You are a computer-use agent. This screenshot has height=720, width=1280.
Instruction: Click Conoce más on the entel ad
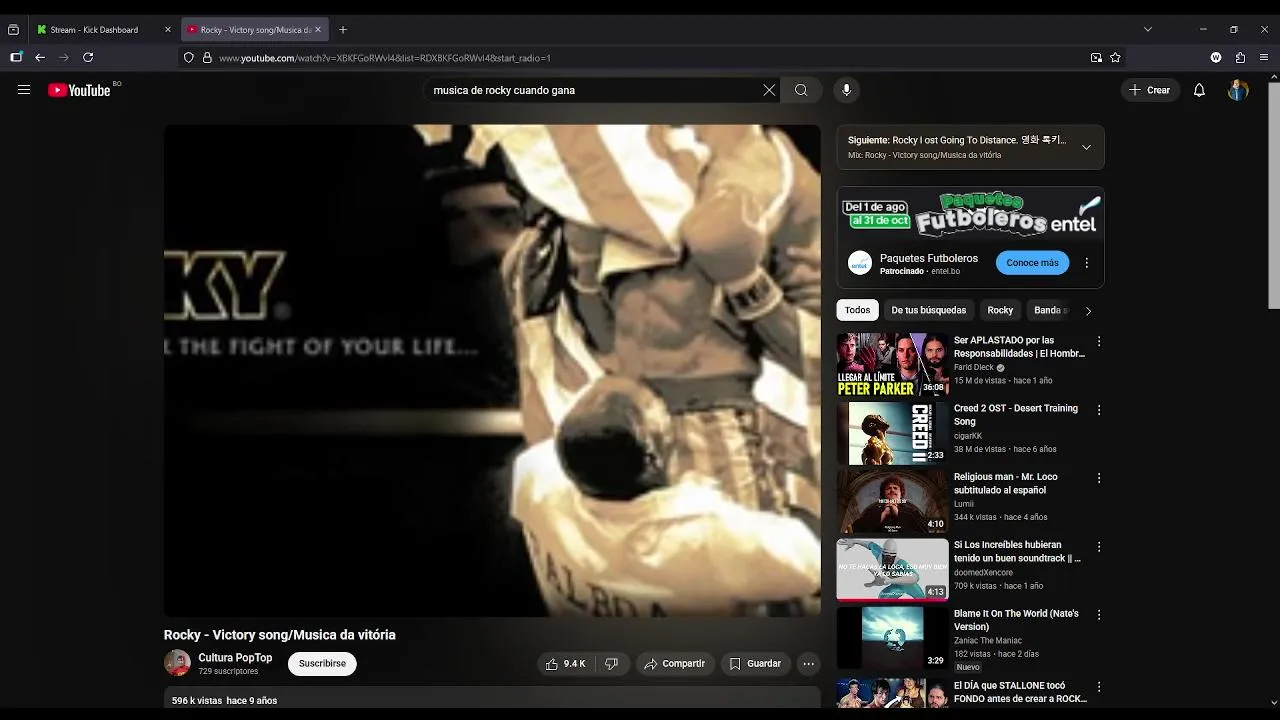point(1032,263)
